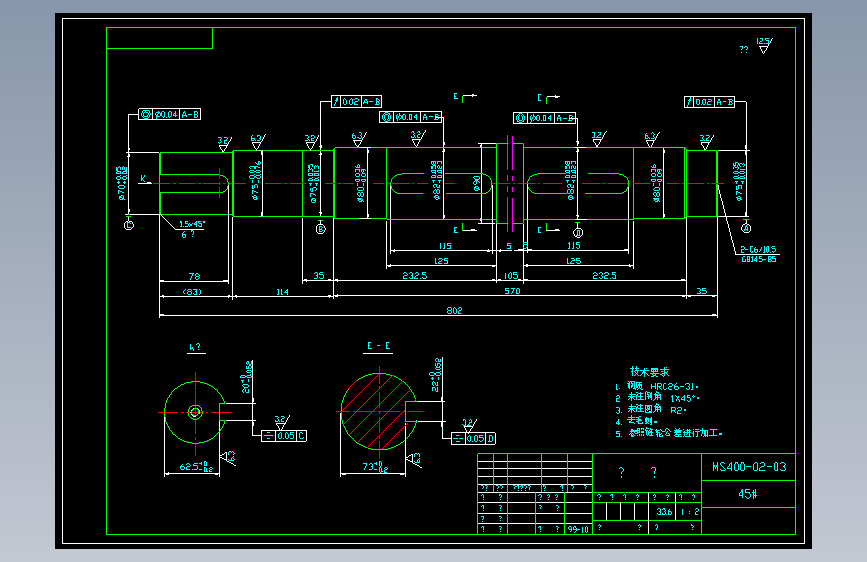
Task: Select the symmetry tolerance frame 0.05 C
Action: coord(284,436)
